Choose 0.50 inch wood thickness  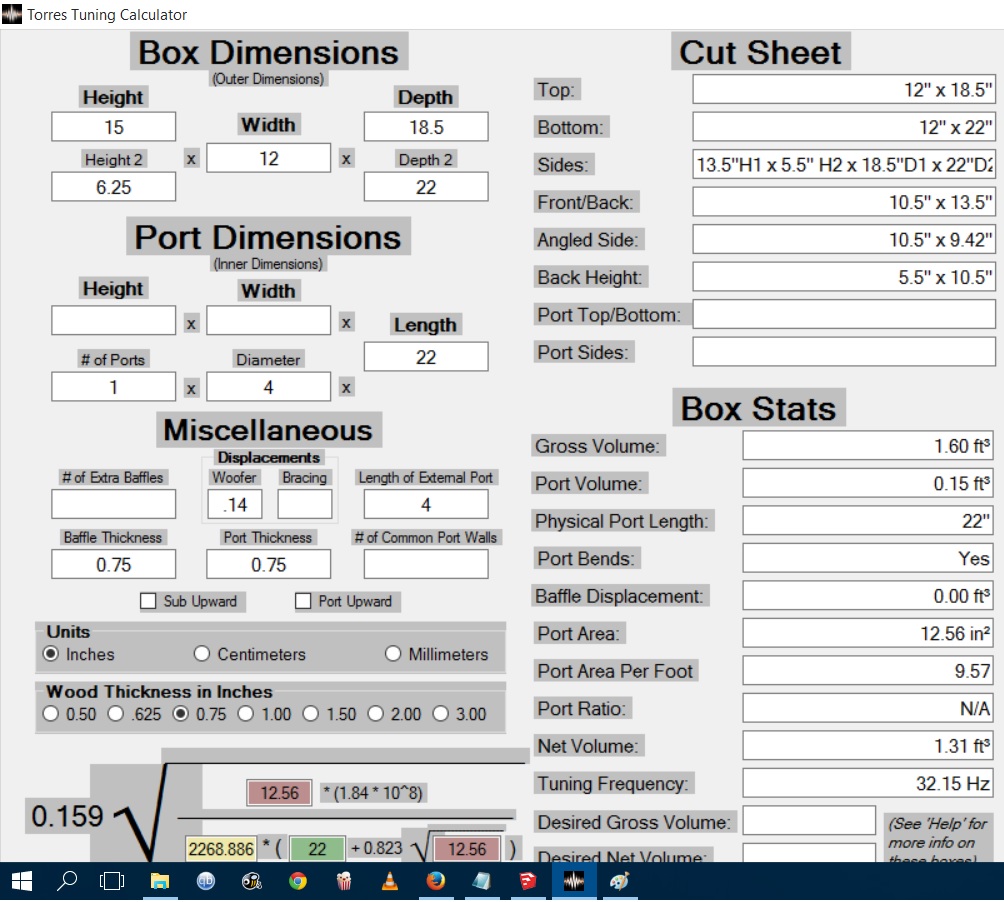click(51, 714)
